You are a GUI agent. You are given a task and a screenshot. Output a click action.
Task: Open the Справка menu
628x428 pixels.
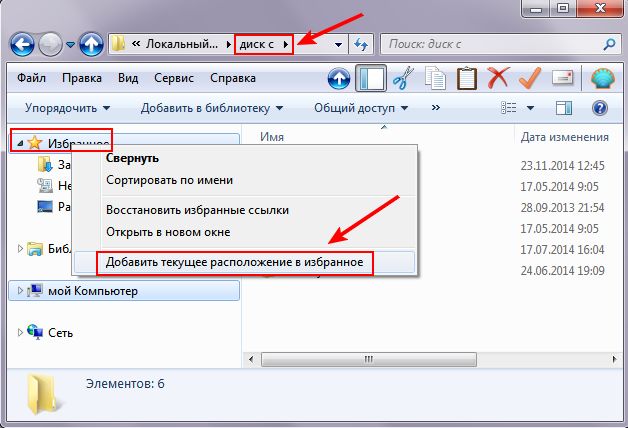tap(233, 78)
